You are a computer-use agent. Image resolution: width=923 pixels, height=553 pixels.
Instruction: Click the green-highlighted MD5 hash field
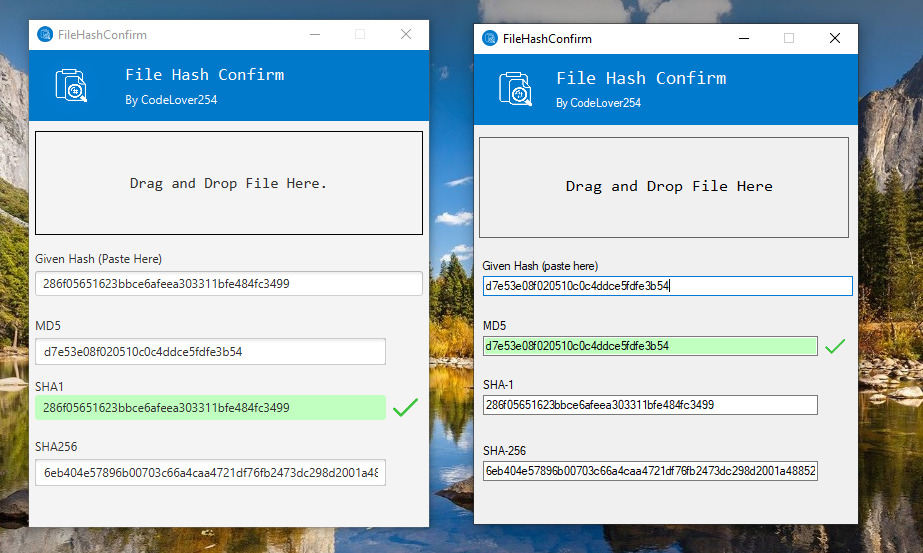point(650,346)
